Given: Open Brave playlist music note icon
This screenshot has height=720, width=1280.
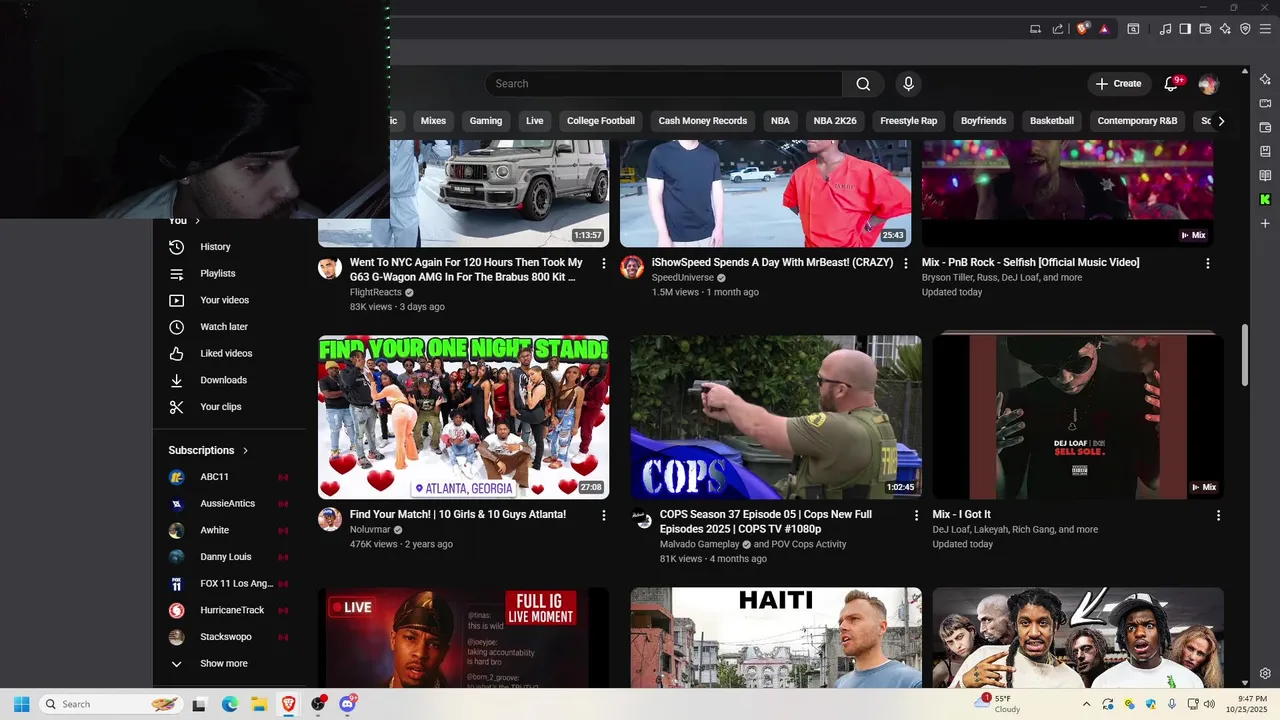Looking at the screenshot, I should click(x=1165, y=29).
